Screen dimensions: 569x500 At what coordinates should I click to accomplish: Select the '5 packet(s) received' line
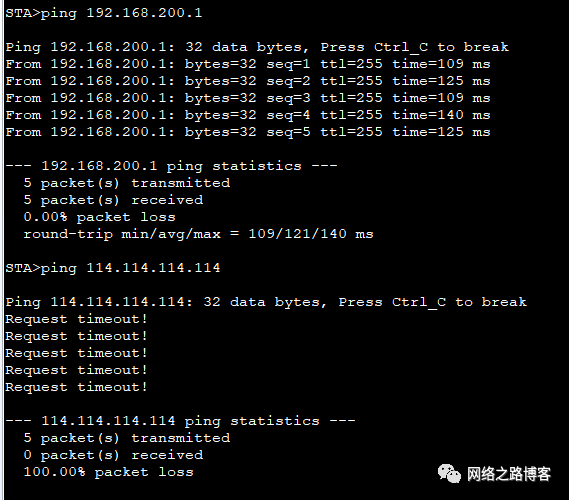point(113,200)
